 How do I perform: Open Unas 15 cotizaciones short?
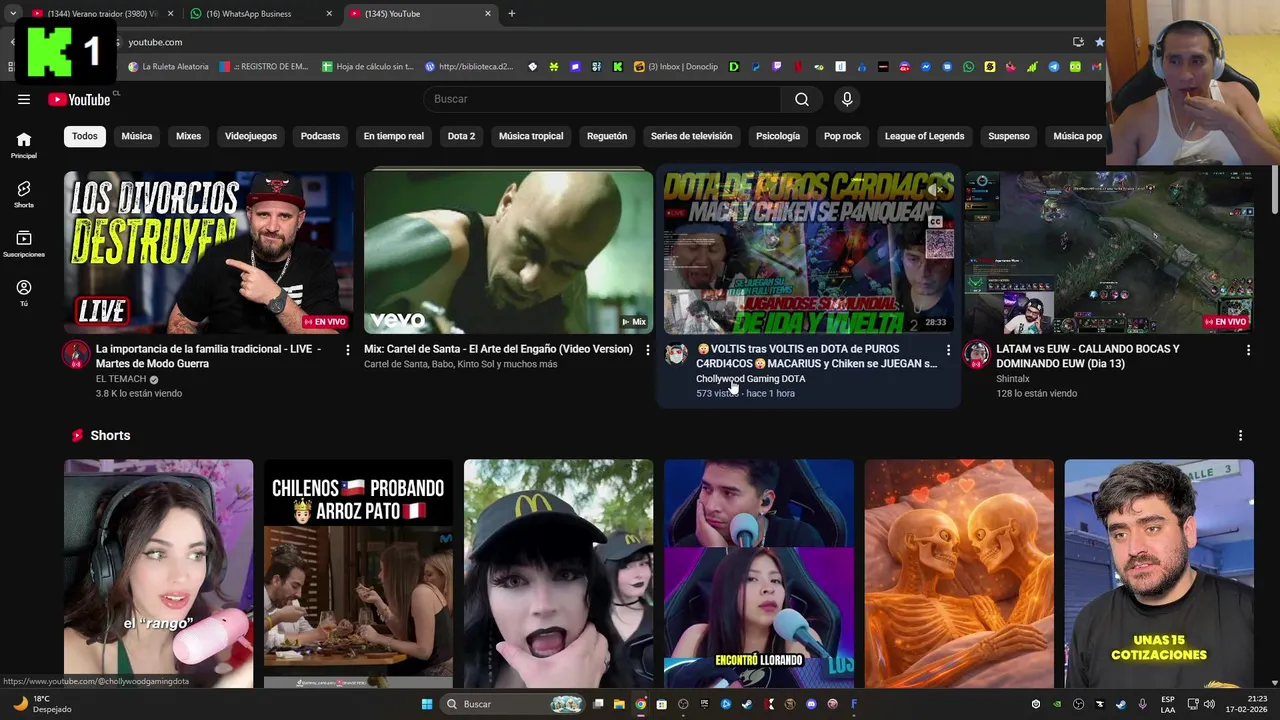pyautogui.click(x=1159, y=573)
